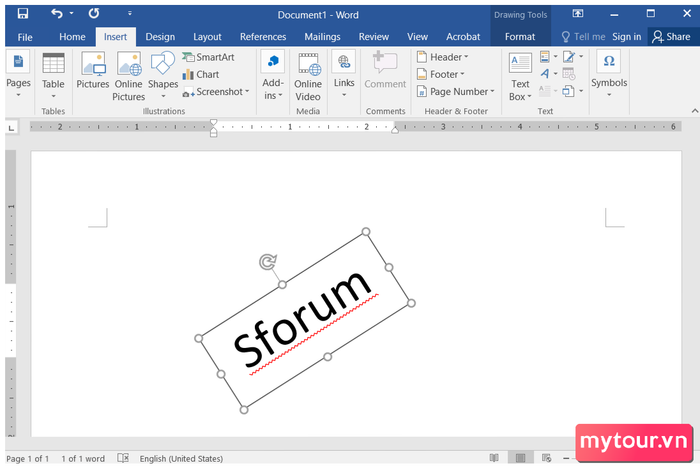Expand the Links dropdown
Viewport: 700px width, 471px height.
click(x=344, y=75)
